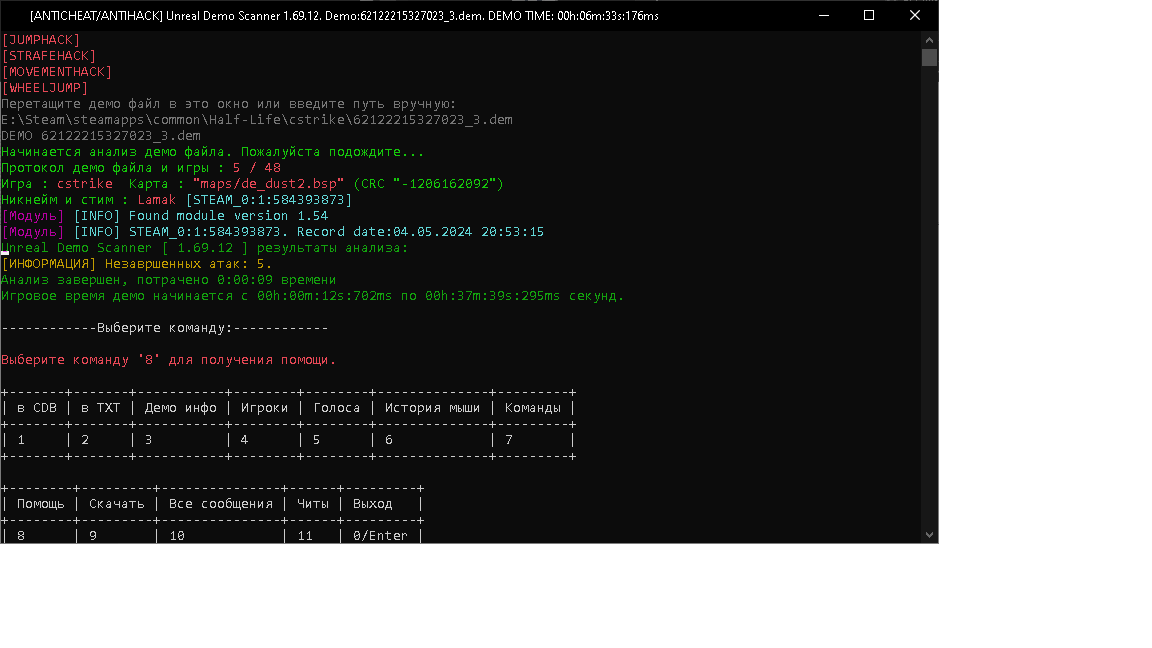Image resolution: width=1152 pixels, height=648 pixels.
Task: Click the red help hint line
Action: pos(169,360)
